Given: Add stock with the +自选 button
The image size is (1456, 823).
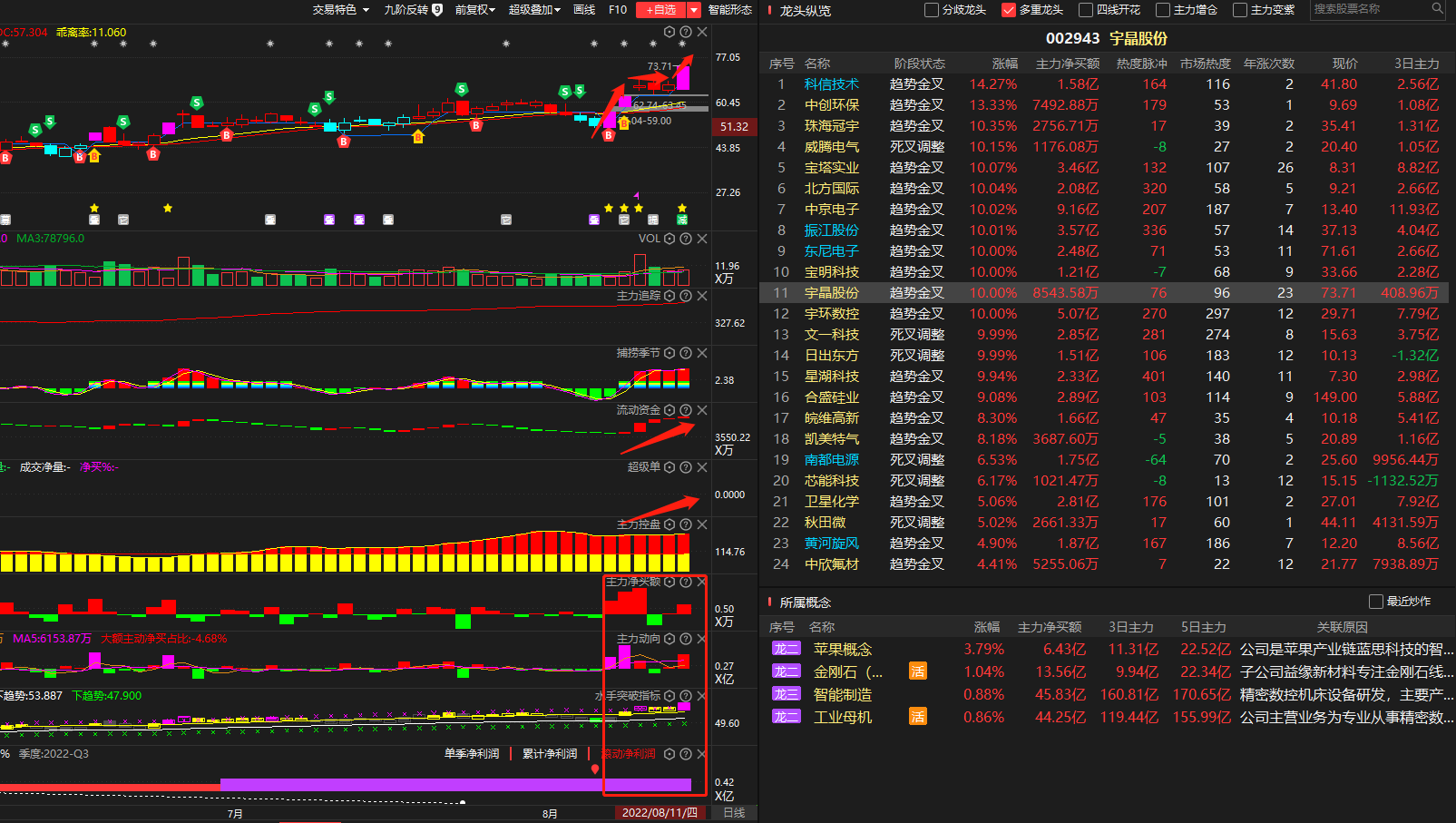Looking at the screenshot, I should coord(661,9).
